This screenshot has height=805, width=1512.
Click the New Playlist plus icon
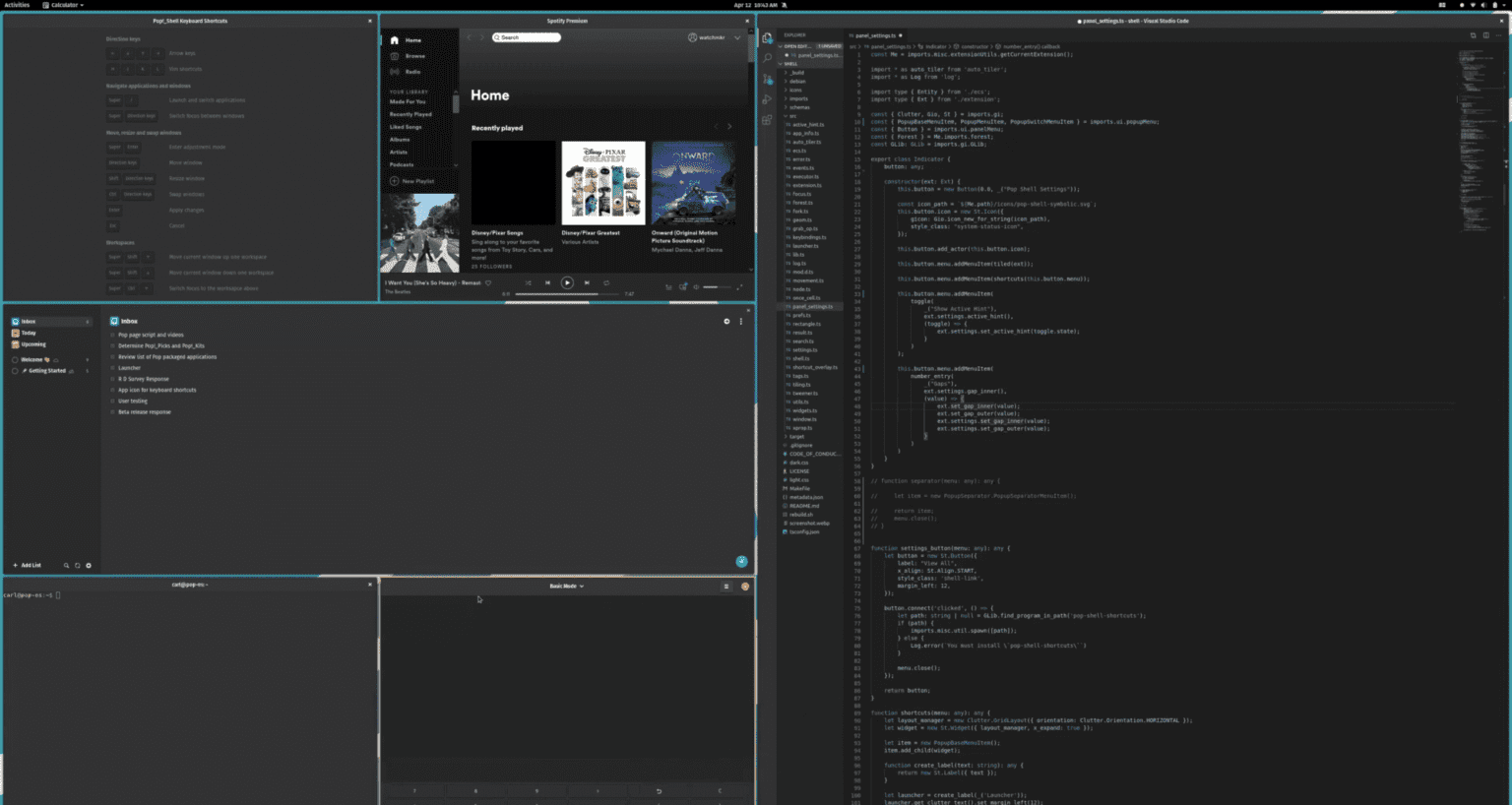[x=393, y=181]
